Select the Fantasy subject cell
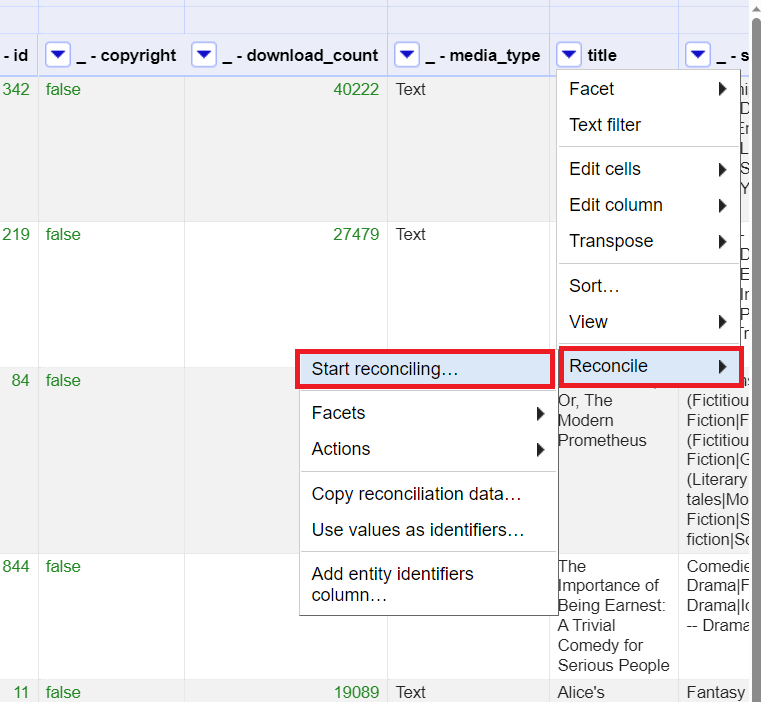Viewport: 761px width, 702px height. click(715, 692)
